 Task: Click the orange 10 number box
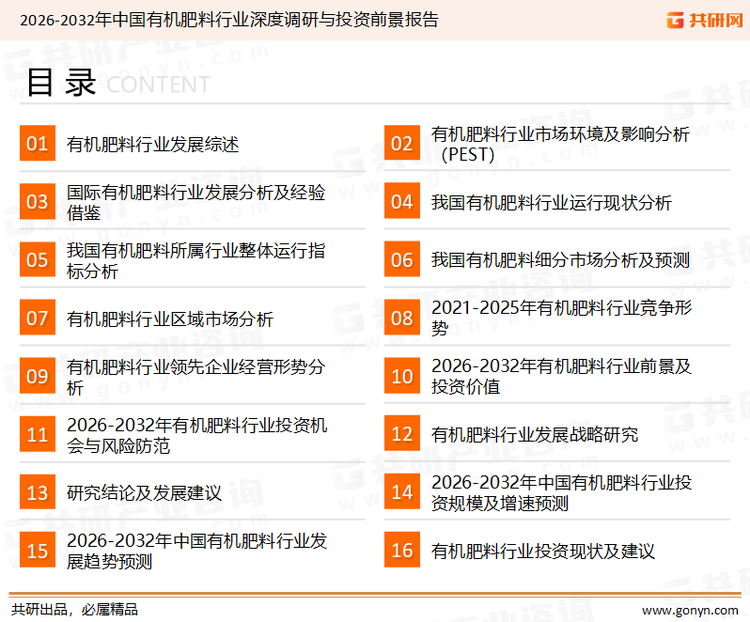(x=402, y=376)
